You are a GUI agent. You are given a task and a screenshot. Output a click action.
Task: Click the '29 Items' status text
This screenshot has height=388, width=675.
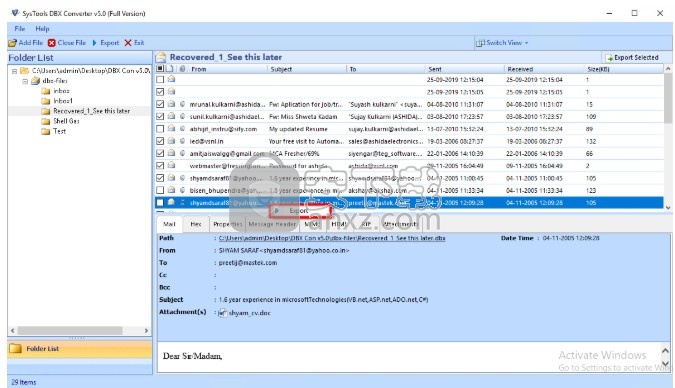(24, 382)
